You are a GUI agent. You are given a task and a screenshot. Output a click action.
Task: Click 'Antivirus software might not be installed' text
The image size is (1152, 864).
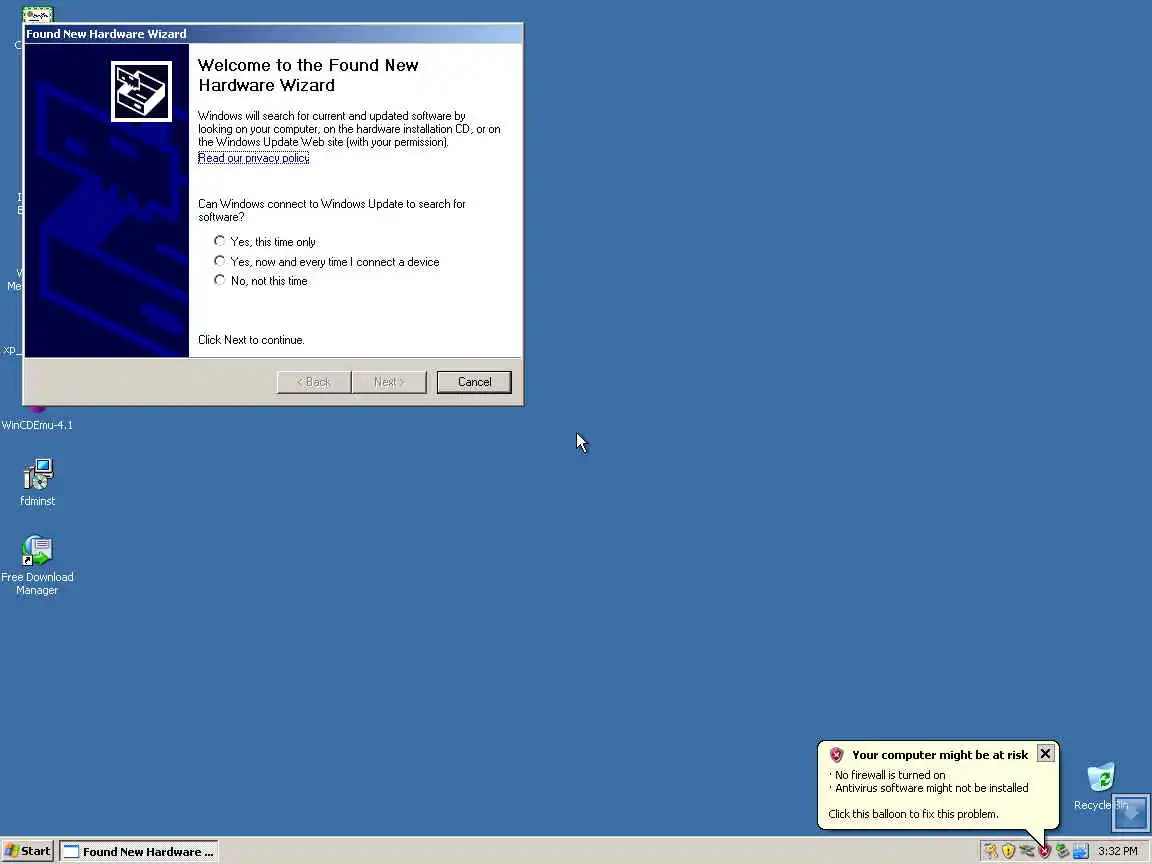pos(932,788)
